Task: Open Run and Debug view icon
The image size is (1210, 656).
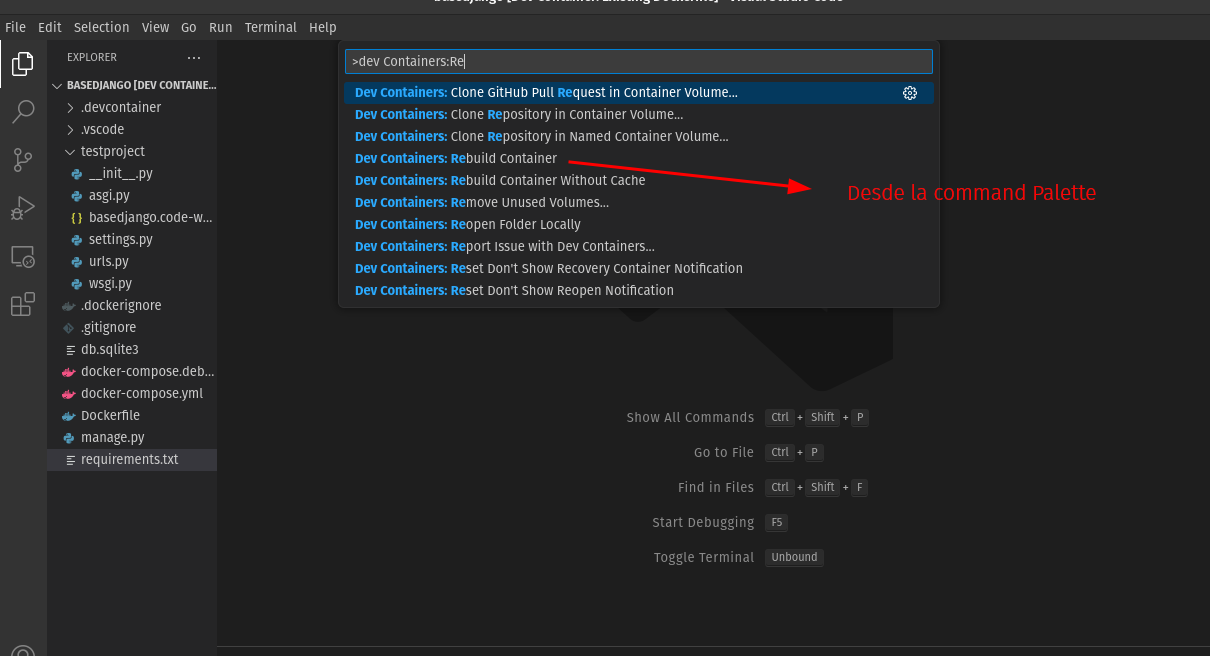Action: [x=23, y=208]
